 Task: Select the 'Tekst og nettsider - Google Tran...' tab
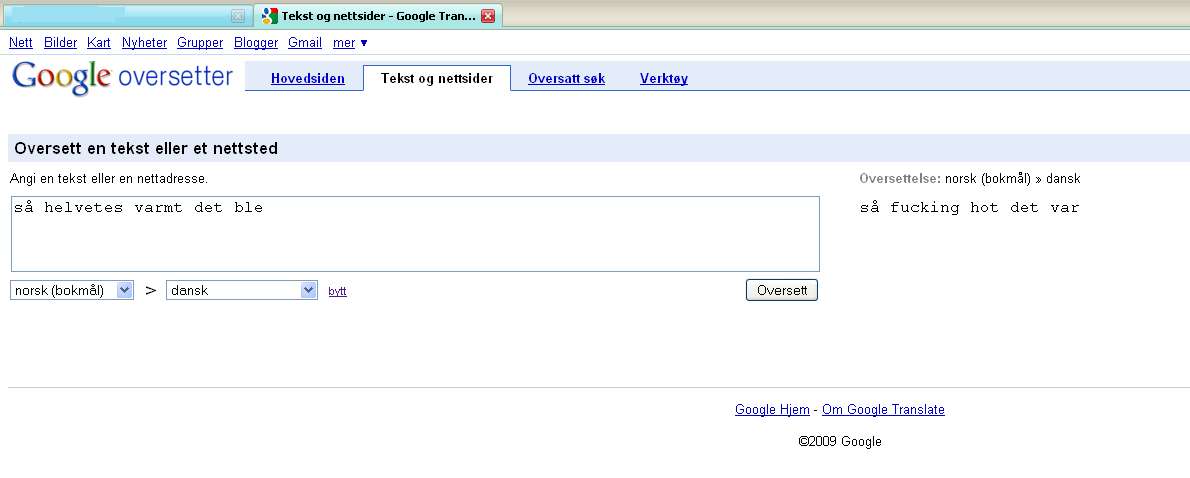click(x=378, y=16)
